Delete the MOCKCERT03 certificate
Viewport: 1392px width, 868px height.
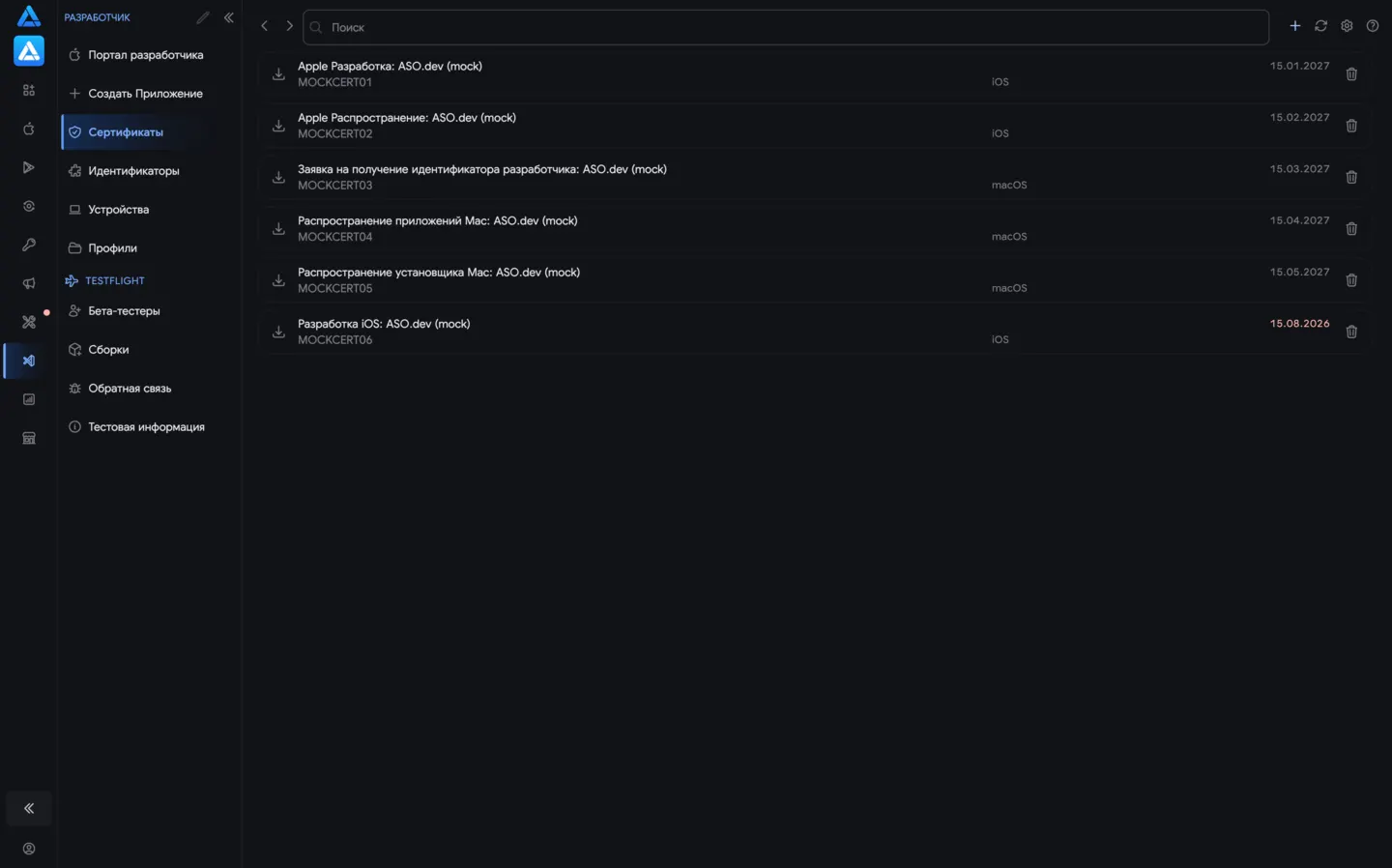coord(1351,177)
